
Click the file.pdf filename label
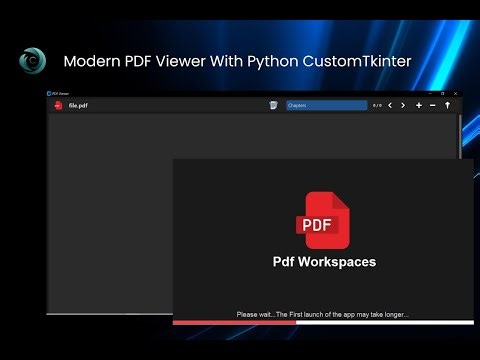[78, 105]
